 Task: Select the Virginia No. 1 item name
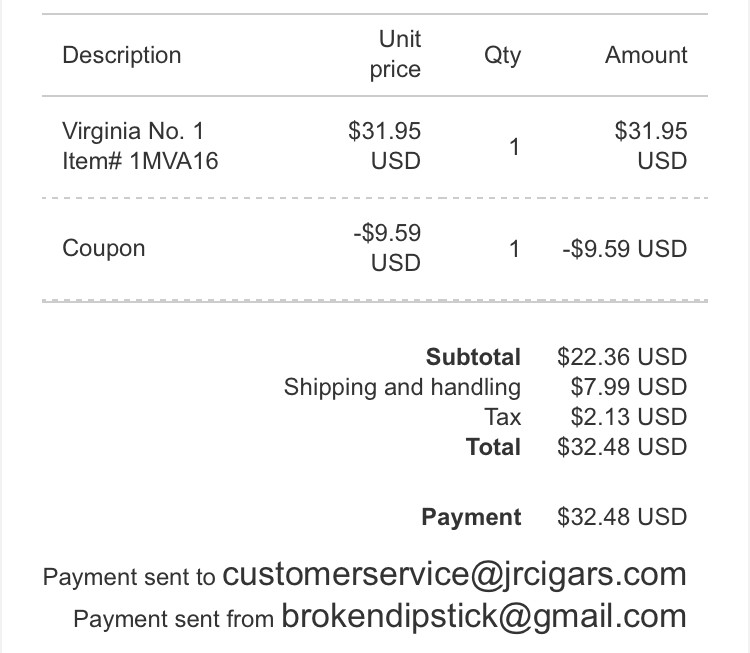[x=133, y=131]
